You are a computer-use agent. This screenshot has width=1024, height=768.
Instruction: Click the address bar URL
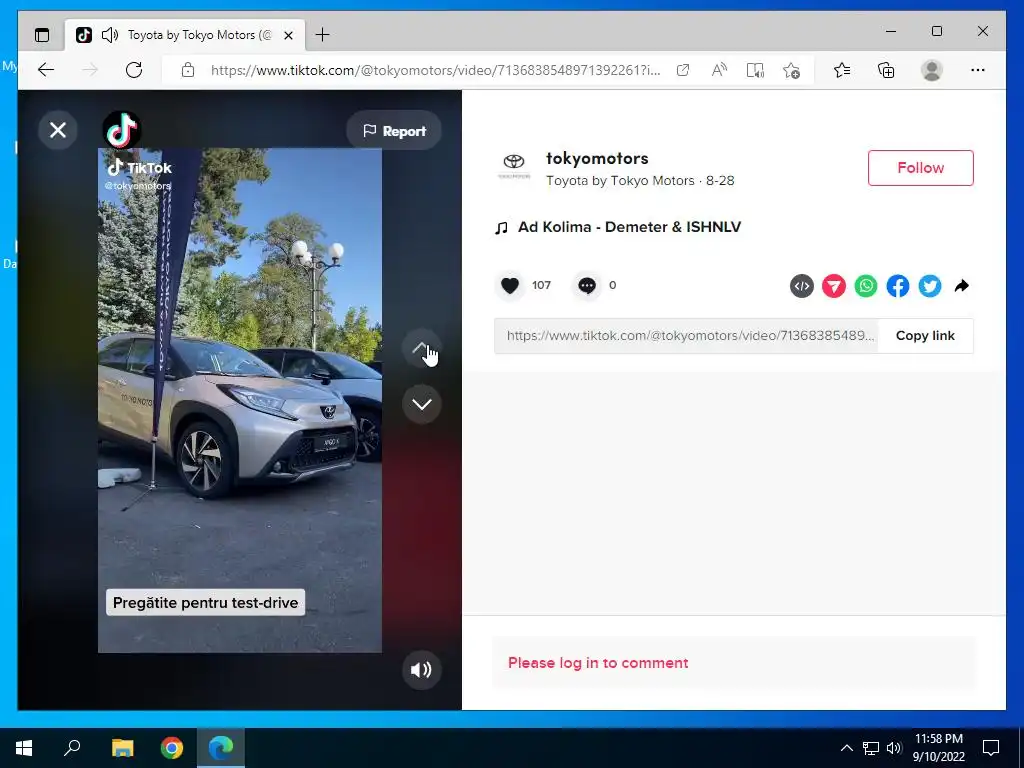435,70
